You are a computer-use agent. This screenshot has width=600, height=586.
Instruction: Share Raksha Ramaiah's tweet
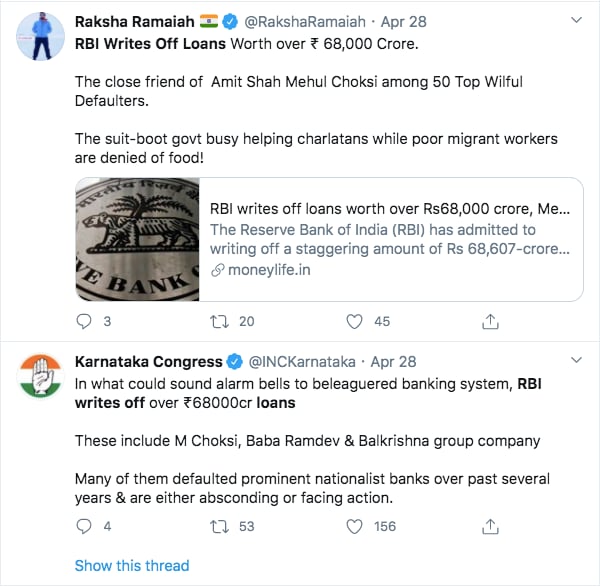point(490,322)
